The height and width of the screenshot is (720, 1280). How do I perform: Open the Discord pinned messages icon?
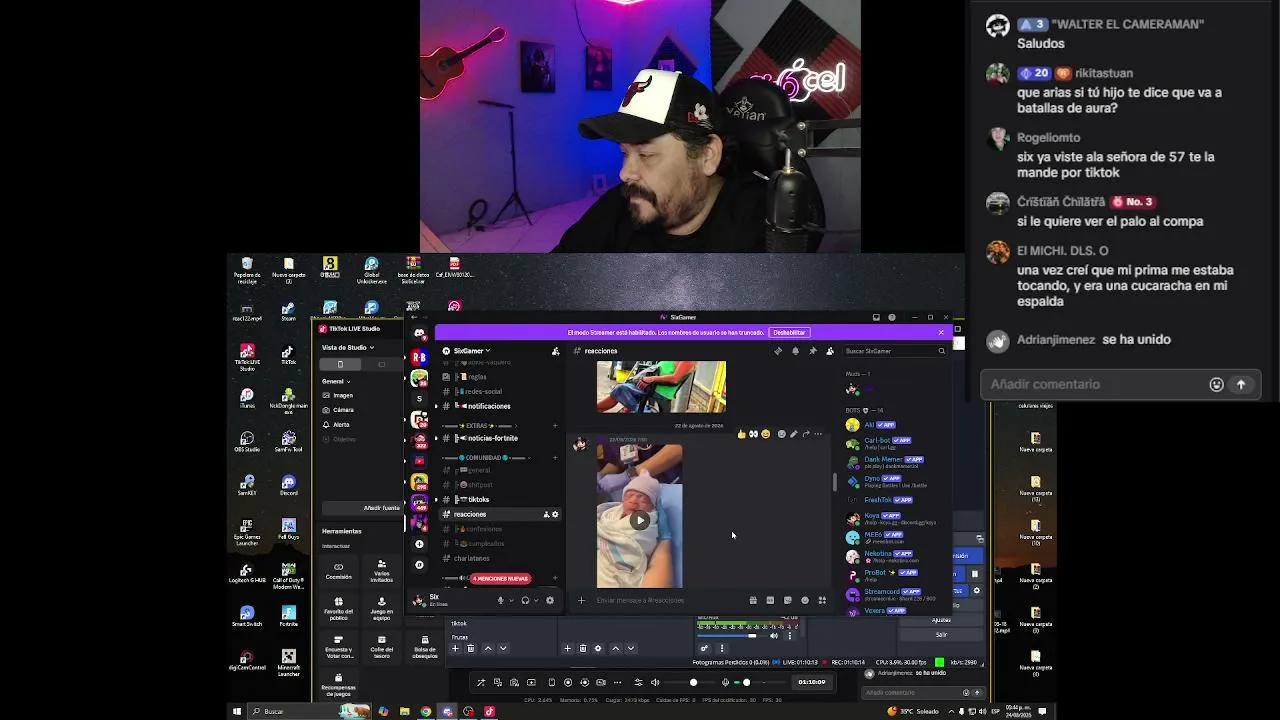point(812,351)
